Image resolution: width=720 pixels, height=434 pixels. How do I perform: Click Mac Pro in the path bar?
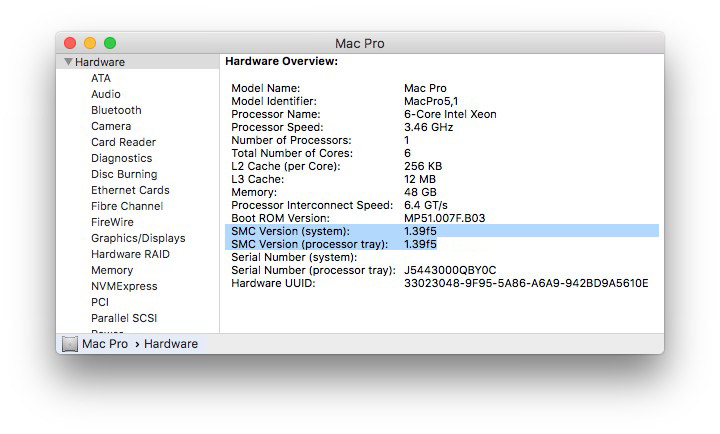point(105,344)
